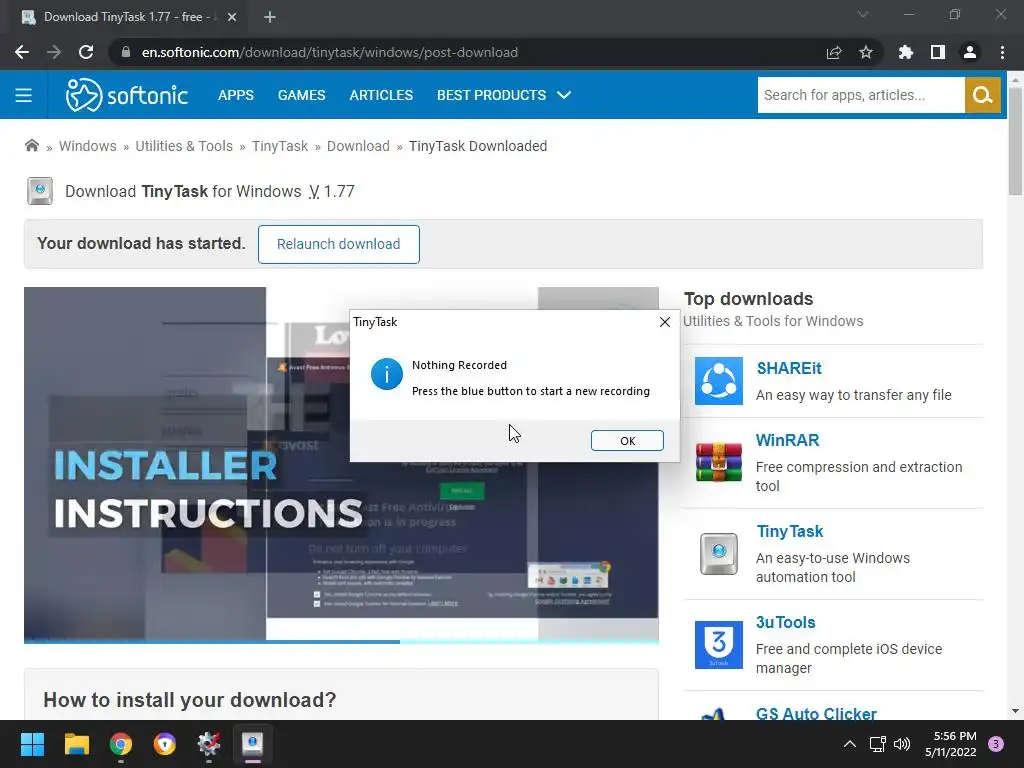Click the Relaunch download button
The width and height of the screenshot is (1024, 768).
pos(338,244)
